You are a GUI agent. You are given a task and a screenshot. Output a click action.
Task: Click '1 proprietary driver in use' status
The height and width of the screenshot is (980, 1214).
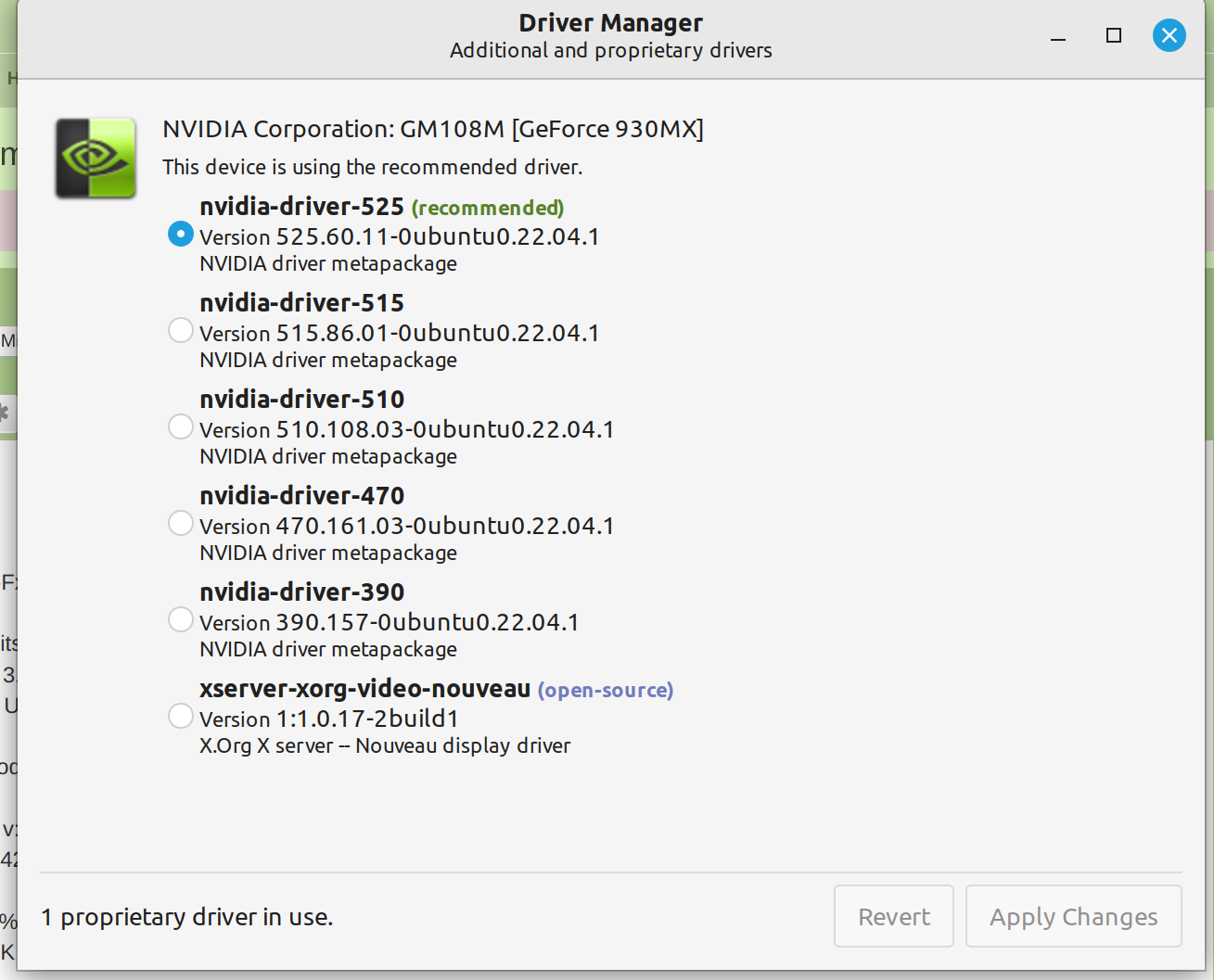(x=187, y=917)
